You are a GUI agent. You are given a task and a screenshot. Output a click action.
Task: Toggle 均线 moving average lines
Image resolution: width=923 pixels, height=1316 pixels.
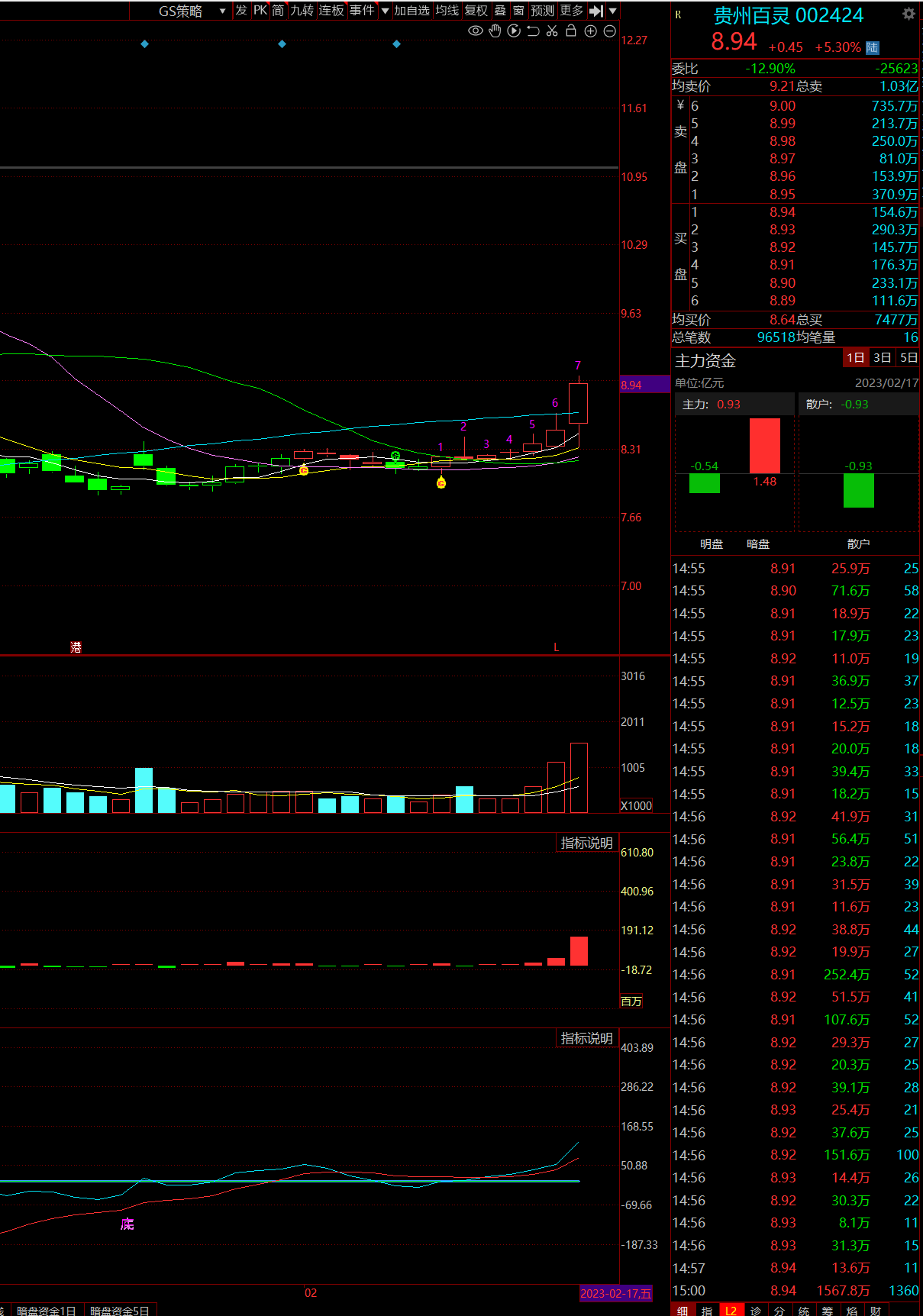(447, 11)
